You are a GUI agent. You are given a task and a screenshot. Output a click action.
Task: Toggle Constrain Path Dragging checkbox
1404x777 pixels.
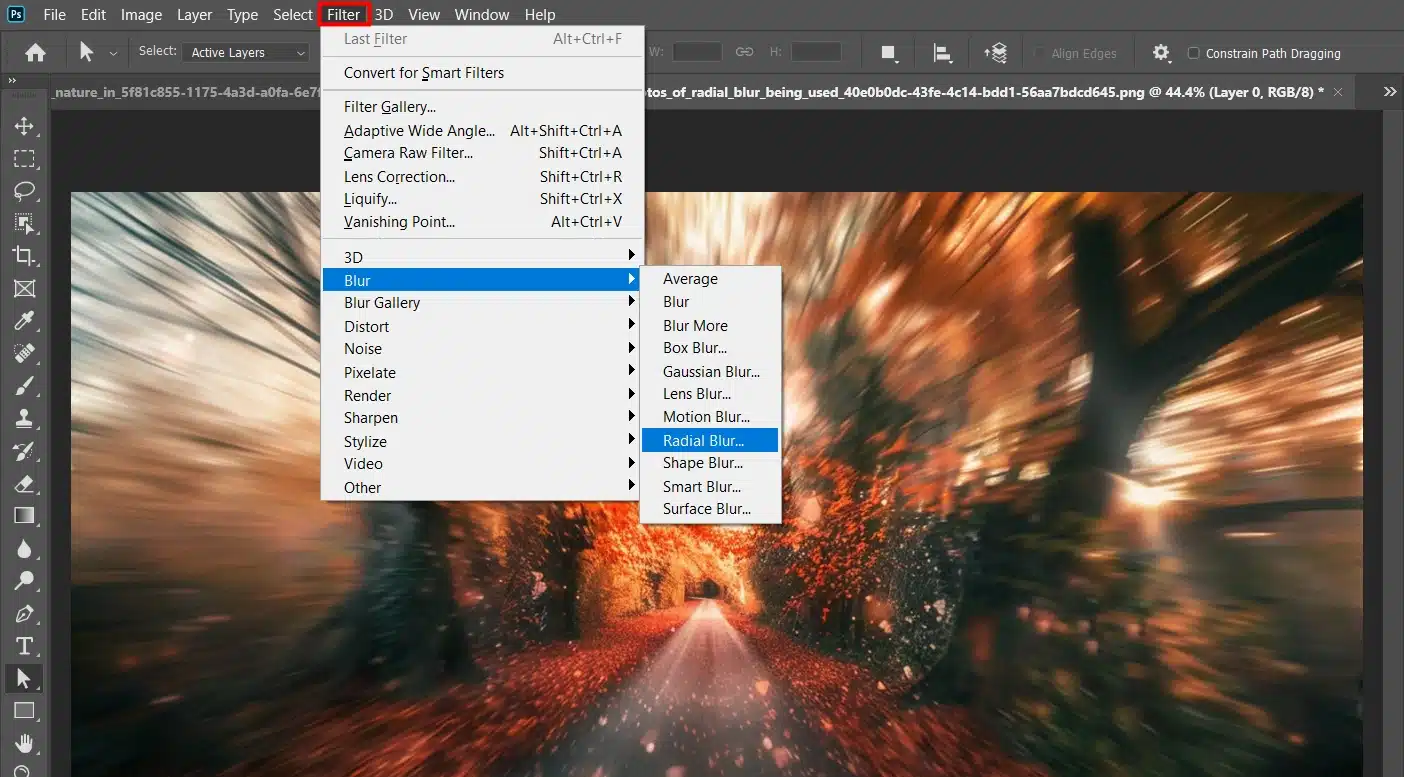click(x=1193, y=53)
